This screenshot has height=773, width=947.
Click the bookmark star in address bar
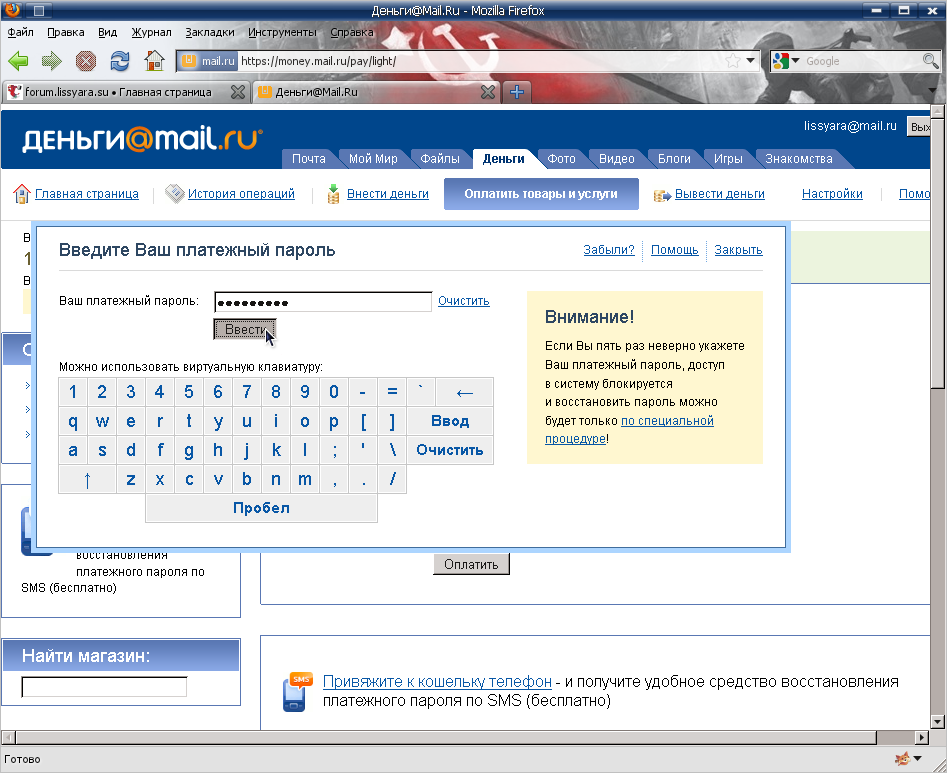733,60
